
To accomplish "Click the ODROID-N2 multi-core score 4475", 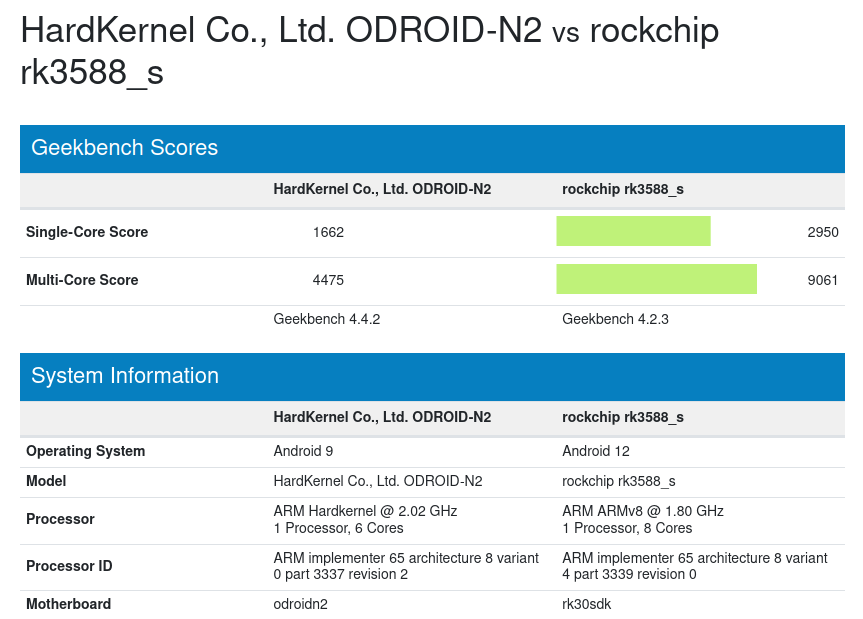I will (328, 280).
